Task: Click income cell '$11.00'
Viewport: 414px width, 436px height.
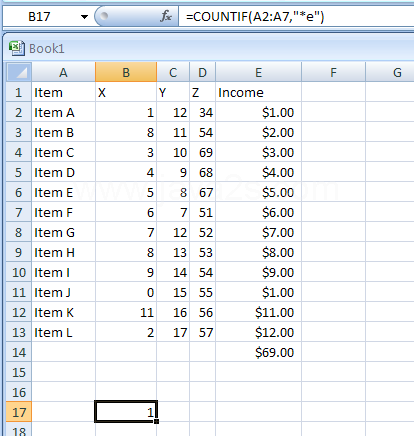Action: click(258, 312)
